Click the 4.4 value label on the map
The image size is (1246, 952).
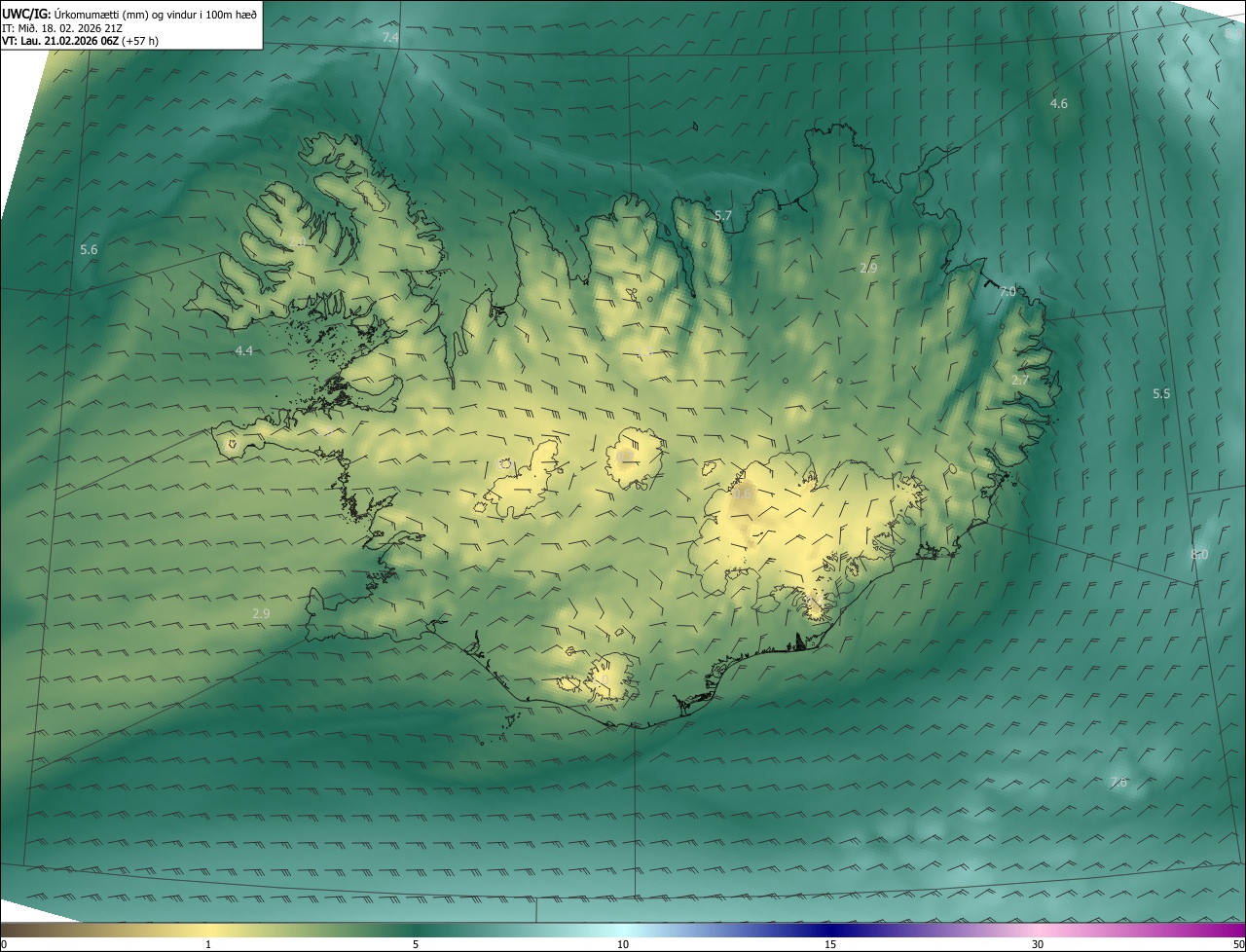[x=244, y=350]
